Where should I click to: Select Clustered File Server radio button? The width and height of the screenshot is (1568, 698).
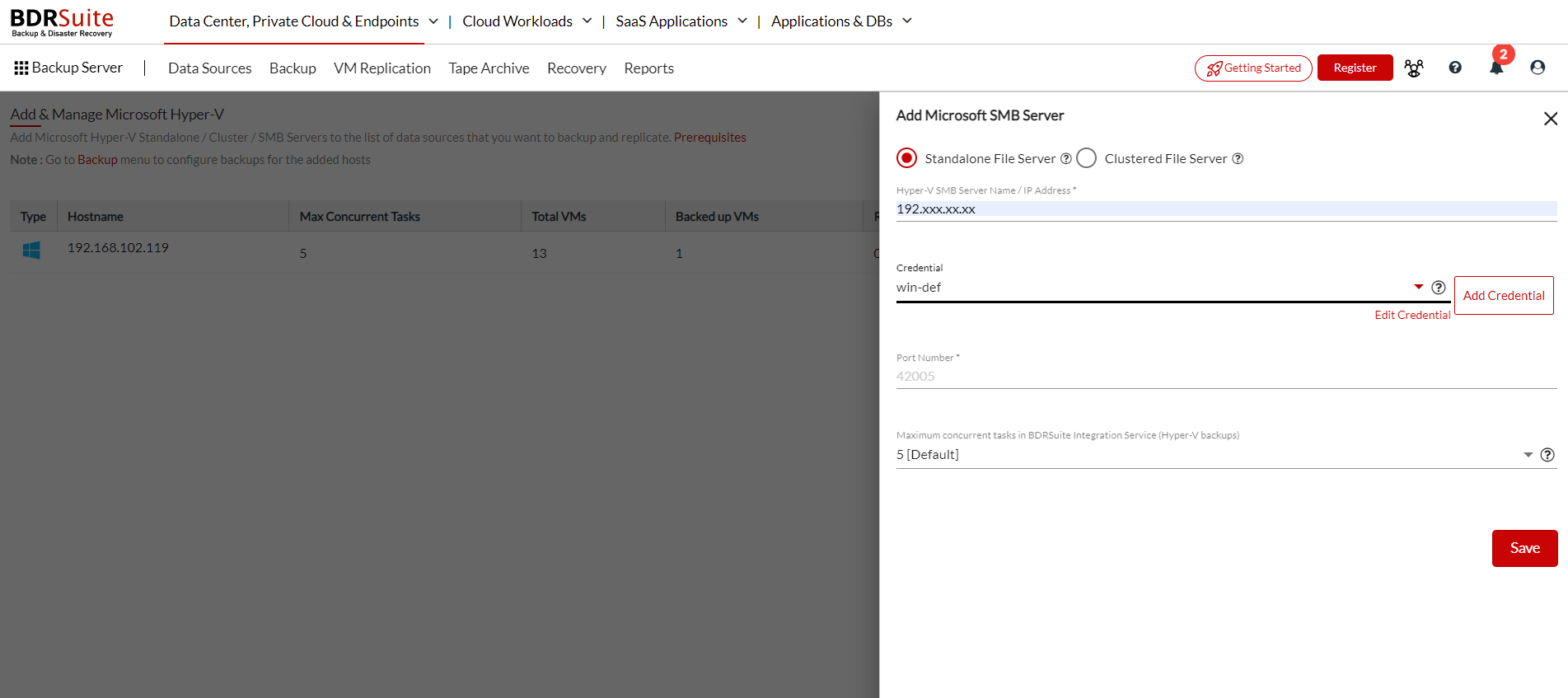(1087, 157)
